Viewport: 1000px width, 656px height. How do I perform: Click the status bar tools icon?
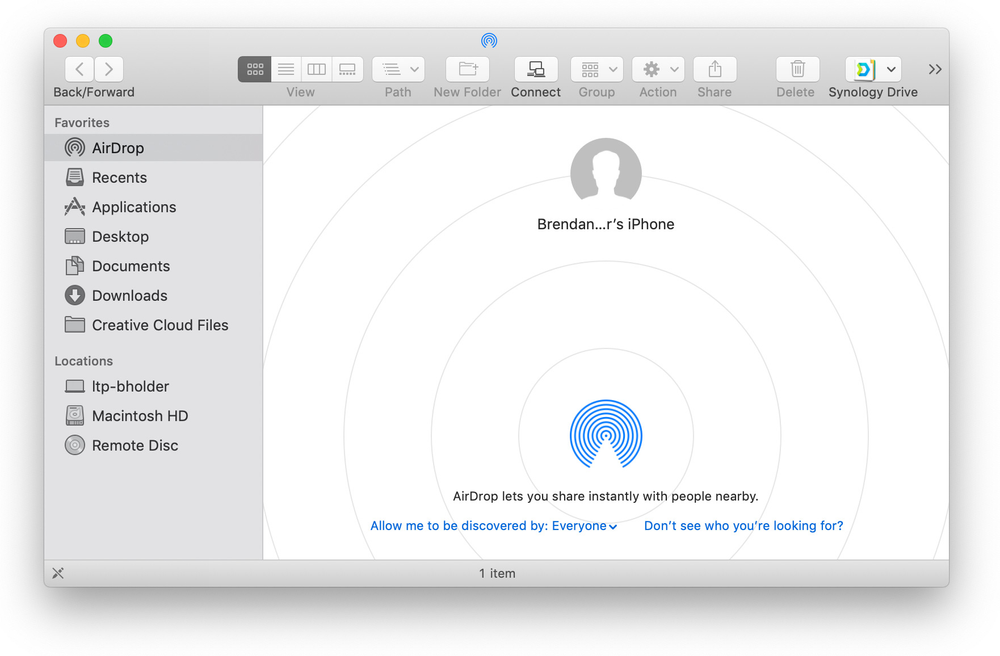click(x=58, y=573)
